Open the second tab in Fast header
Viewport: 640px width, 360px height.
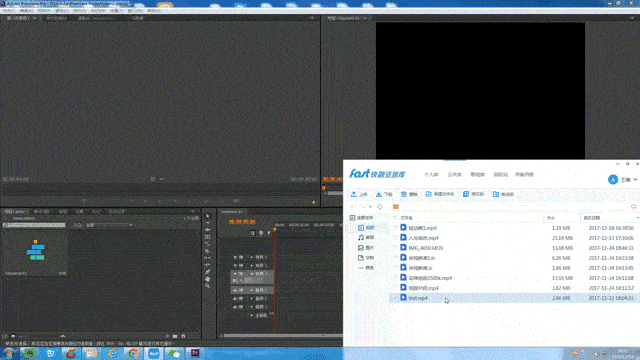[x=454, y=175]
